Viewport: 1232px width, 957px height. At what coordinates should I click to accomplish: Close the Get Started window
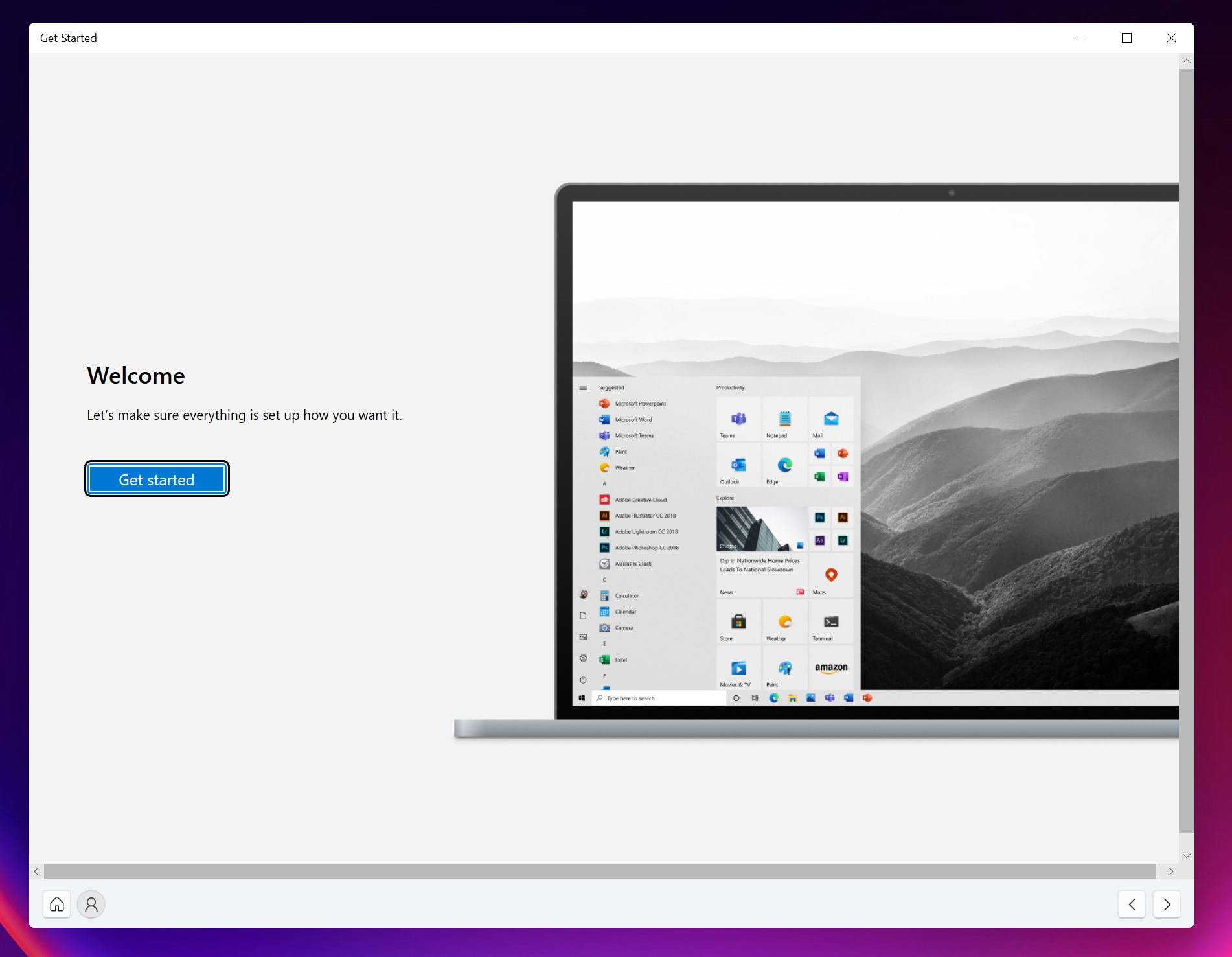pos(1171,38)
